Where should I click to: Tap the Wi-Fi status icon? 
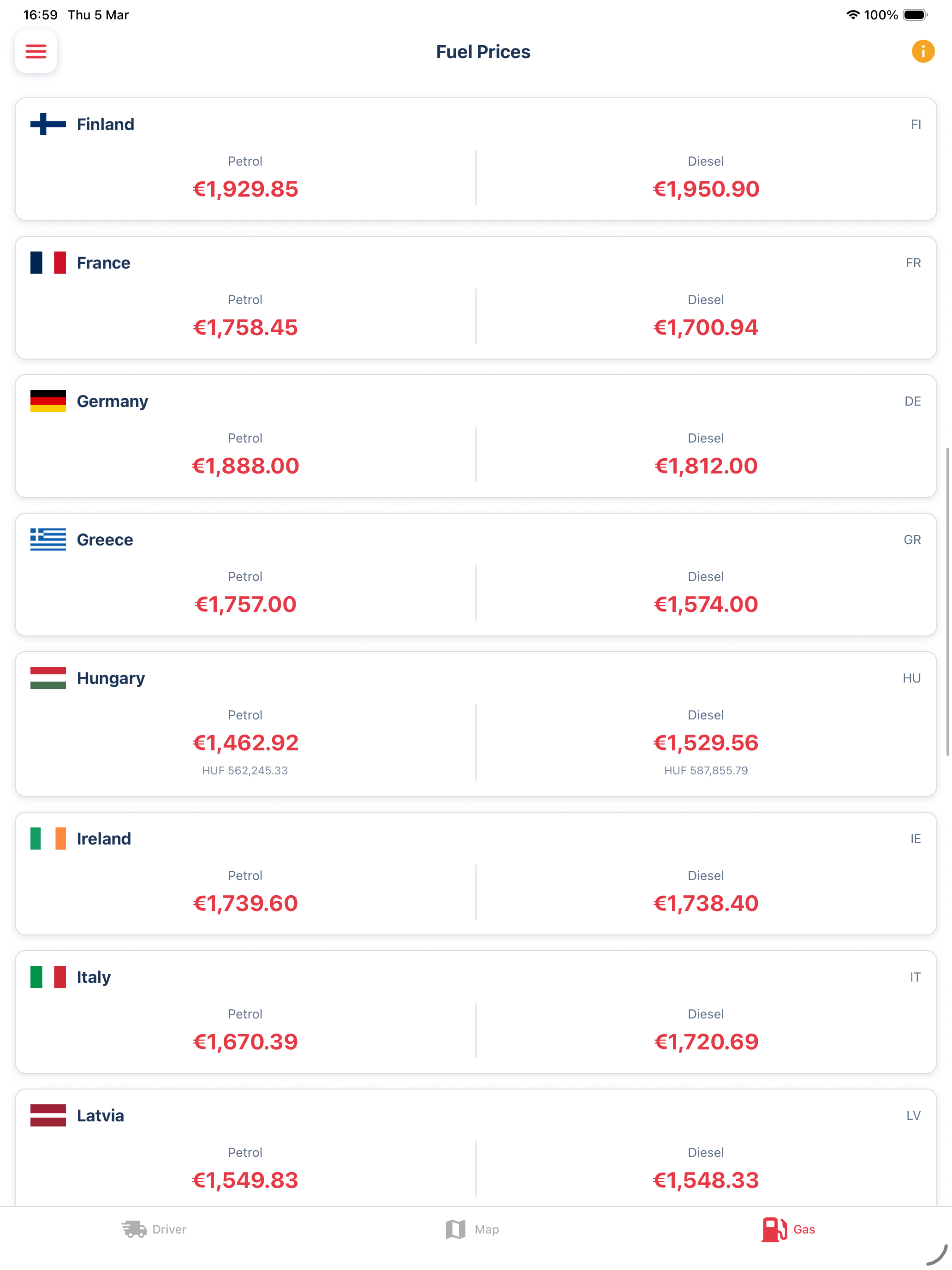pos(853,15)
